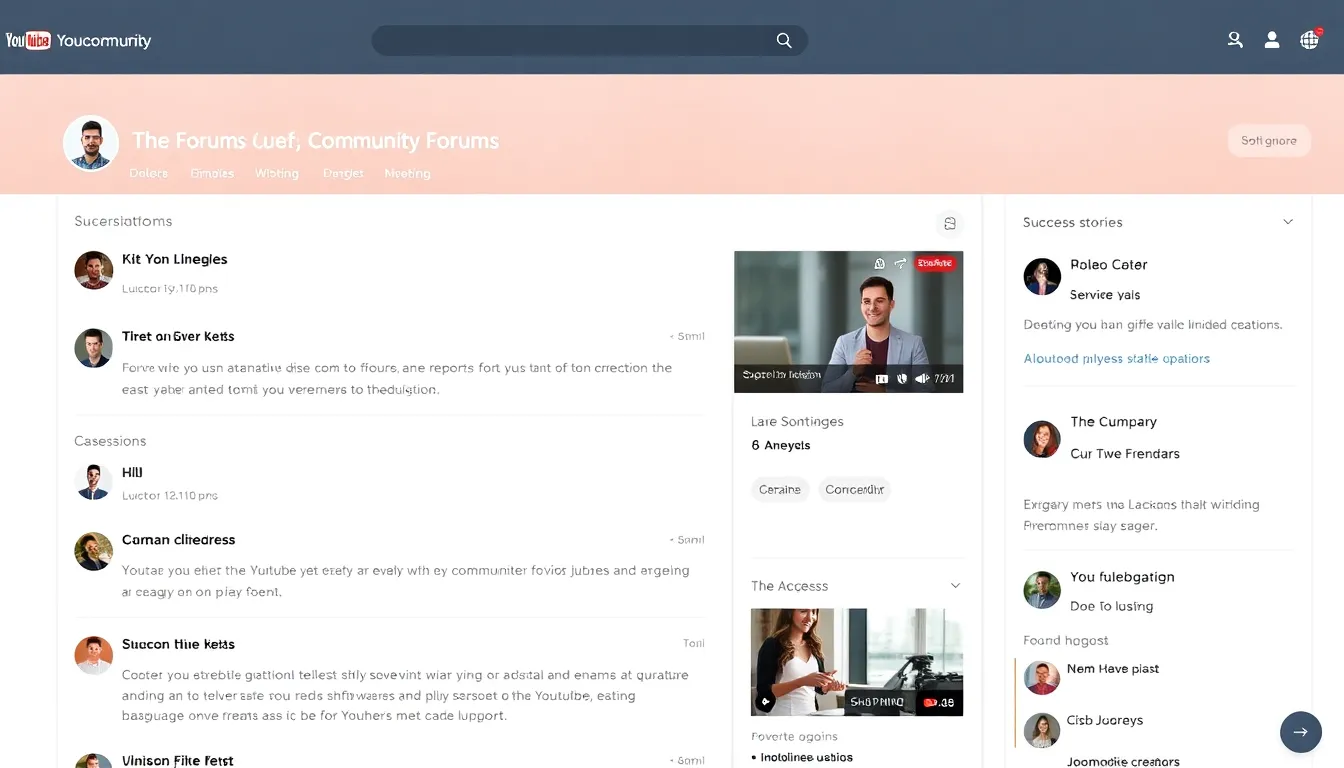Screen dimensions: 1344x768
Task: Click the notification bell on the video overlay
Action: point(879,263)
